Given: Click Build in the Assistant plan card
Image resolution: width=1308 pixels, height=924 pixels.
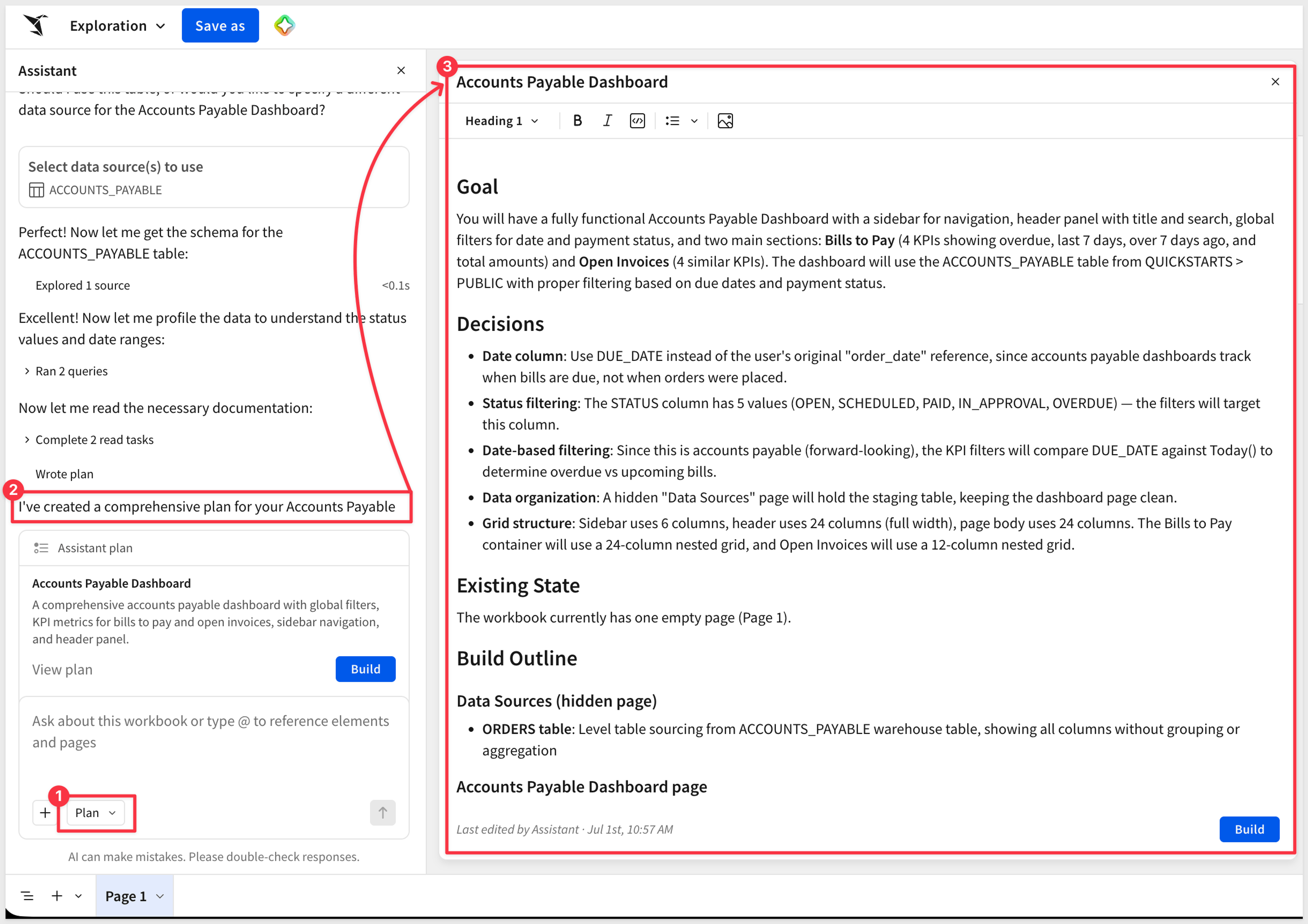Looking at the screenshot, I should coord(365,669).
